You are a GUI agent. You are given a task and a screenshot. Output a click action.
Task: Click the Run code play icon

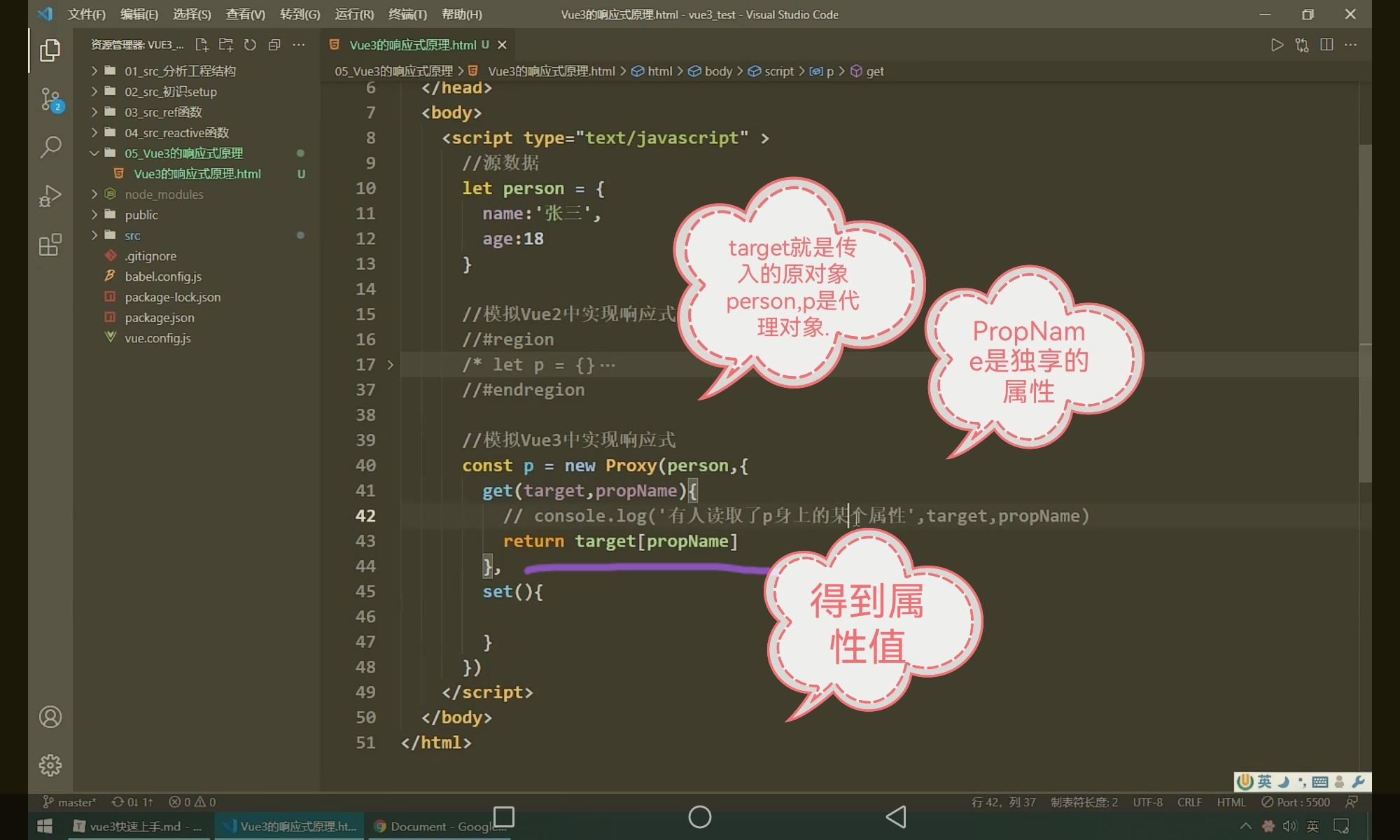pos(1277,45)
